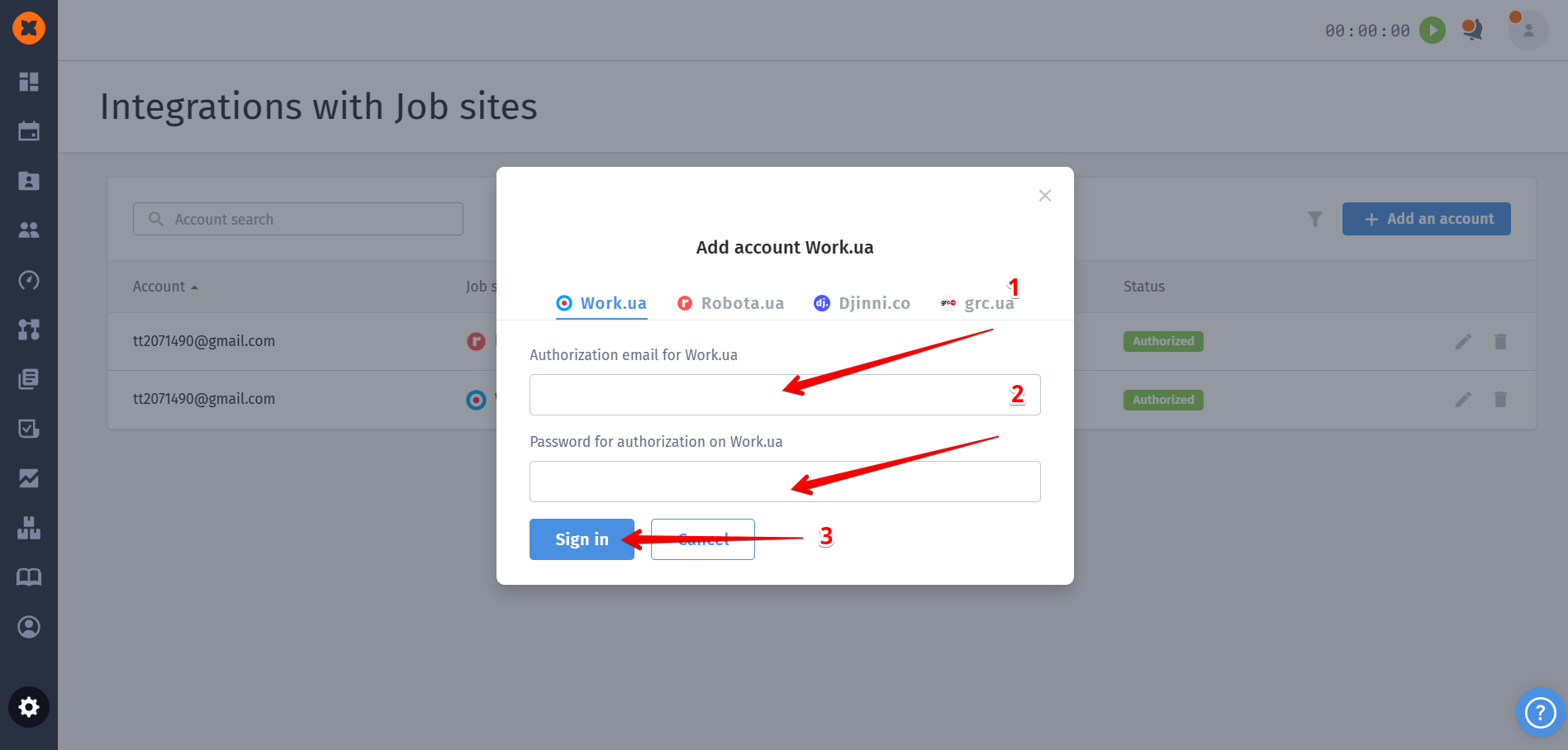Viewport: 1568px width, 750px height.
Task: Open the people group icon in the sidebar
Action: (x=29, y=230)
